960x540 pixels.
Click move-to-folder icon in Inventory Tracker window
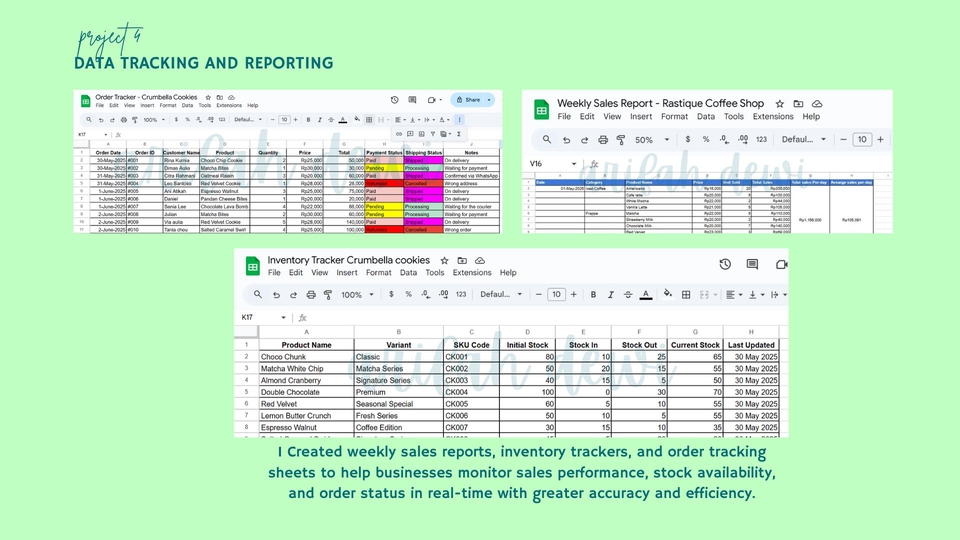[x=462, y=260]
